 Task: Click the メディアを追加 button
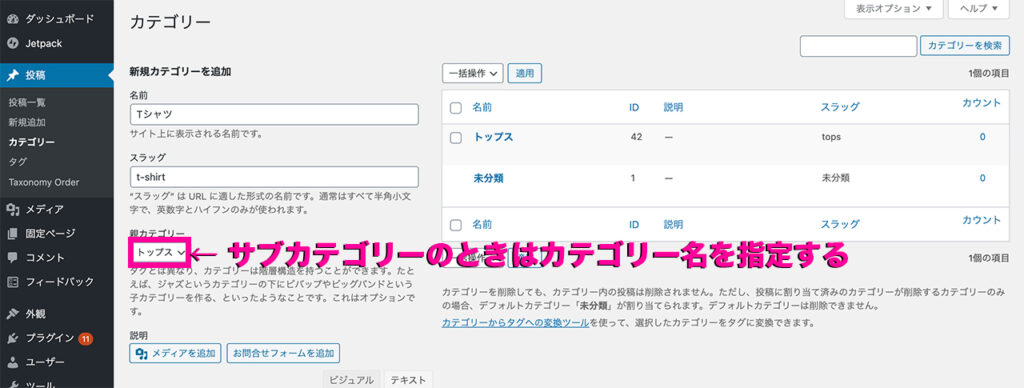click(176, 353)
